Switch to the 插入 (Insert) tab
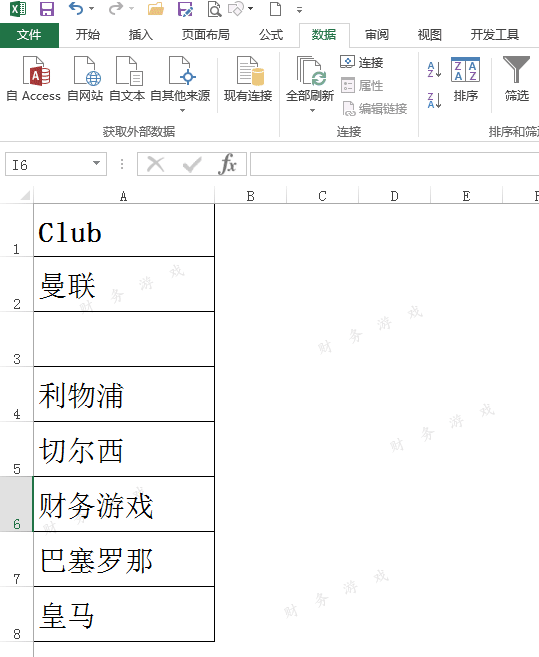Screen dimensions: 539x657 pyautogui.click(x=140, y=35)
